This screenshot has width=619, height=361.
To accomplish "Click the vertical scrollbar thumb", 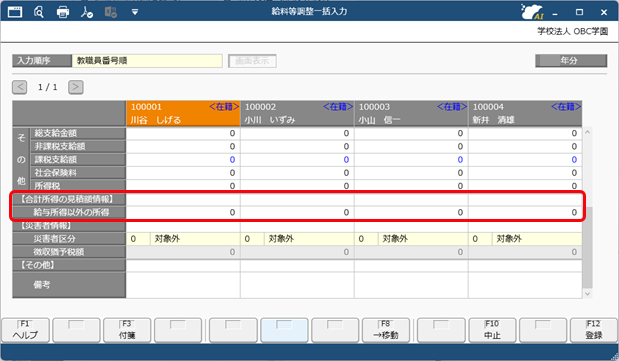I will coord(587,247).
